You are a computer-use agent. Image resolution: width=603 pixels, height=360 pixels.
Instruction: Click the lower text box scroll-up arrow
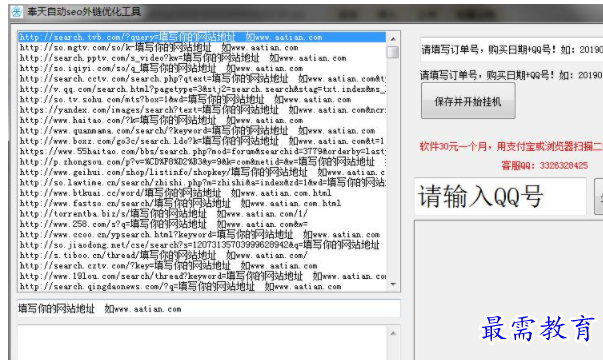(393, 333)
